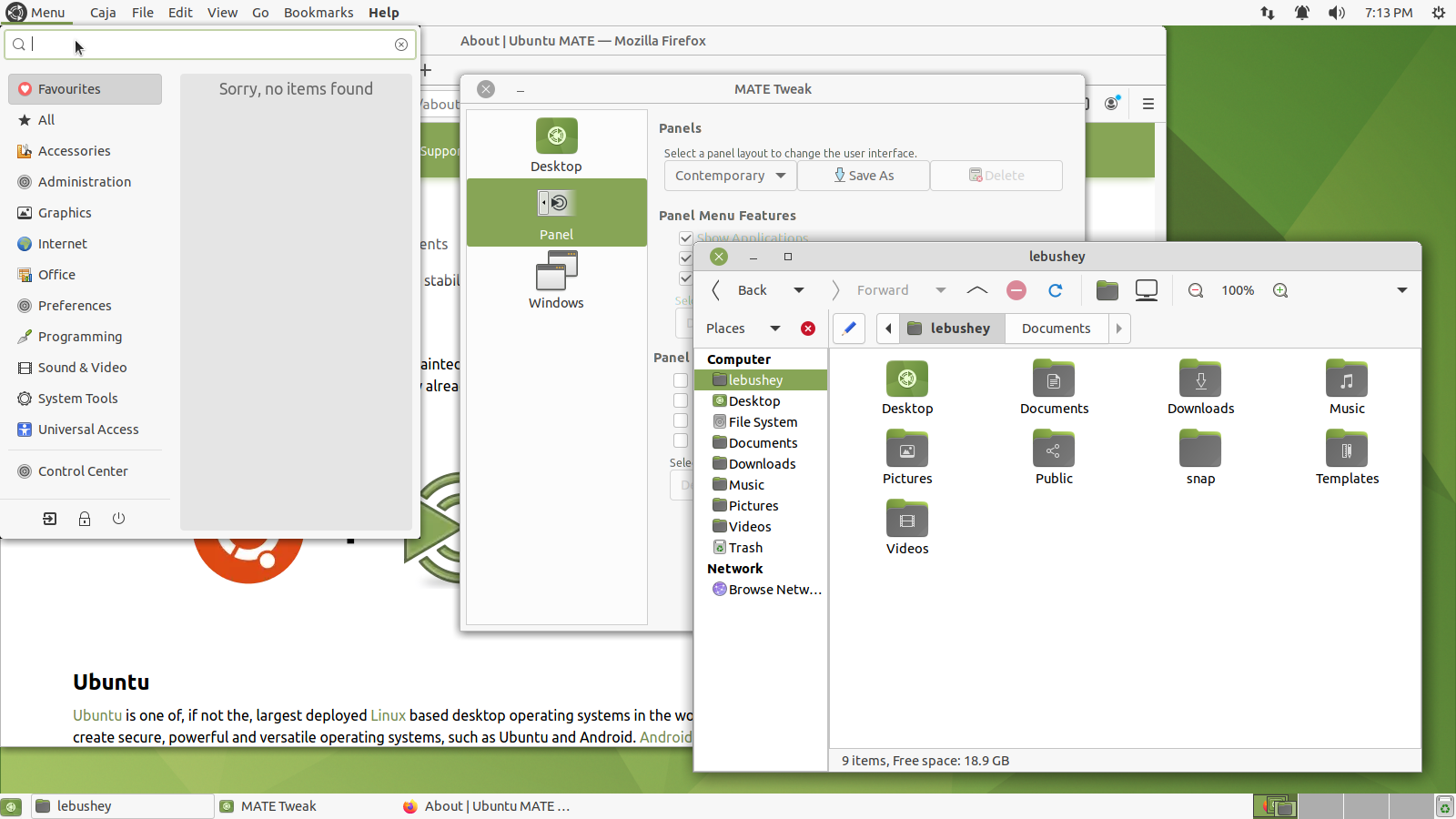The height and width of the screenshot is (819, 1456).
Task: Select the Internet category in the menu
Action: (x=62, y=244)
